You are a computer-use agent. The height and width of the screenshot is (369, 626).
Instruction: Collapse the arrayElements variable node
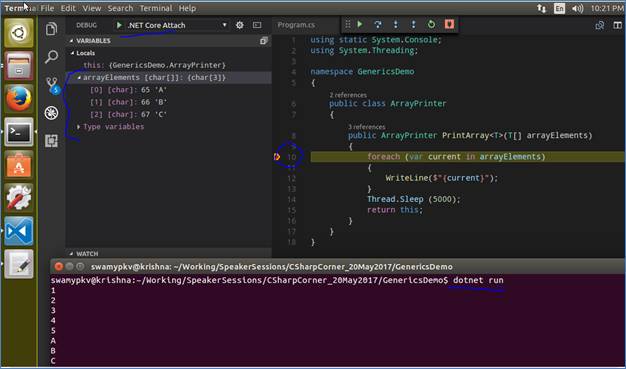point(79,77)
